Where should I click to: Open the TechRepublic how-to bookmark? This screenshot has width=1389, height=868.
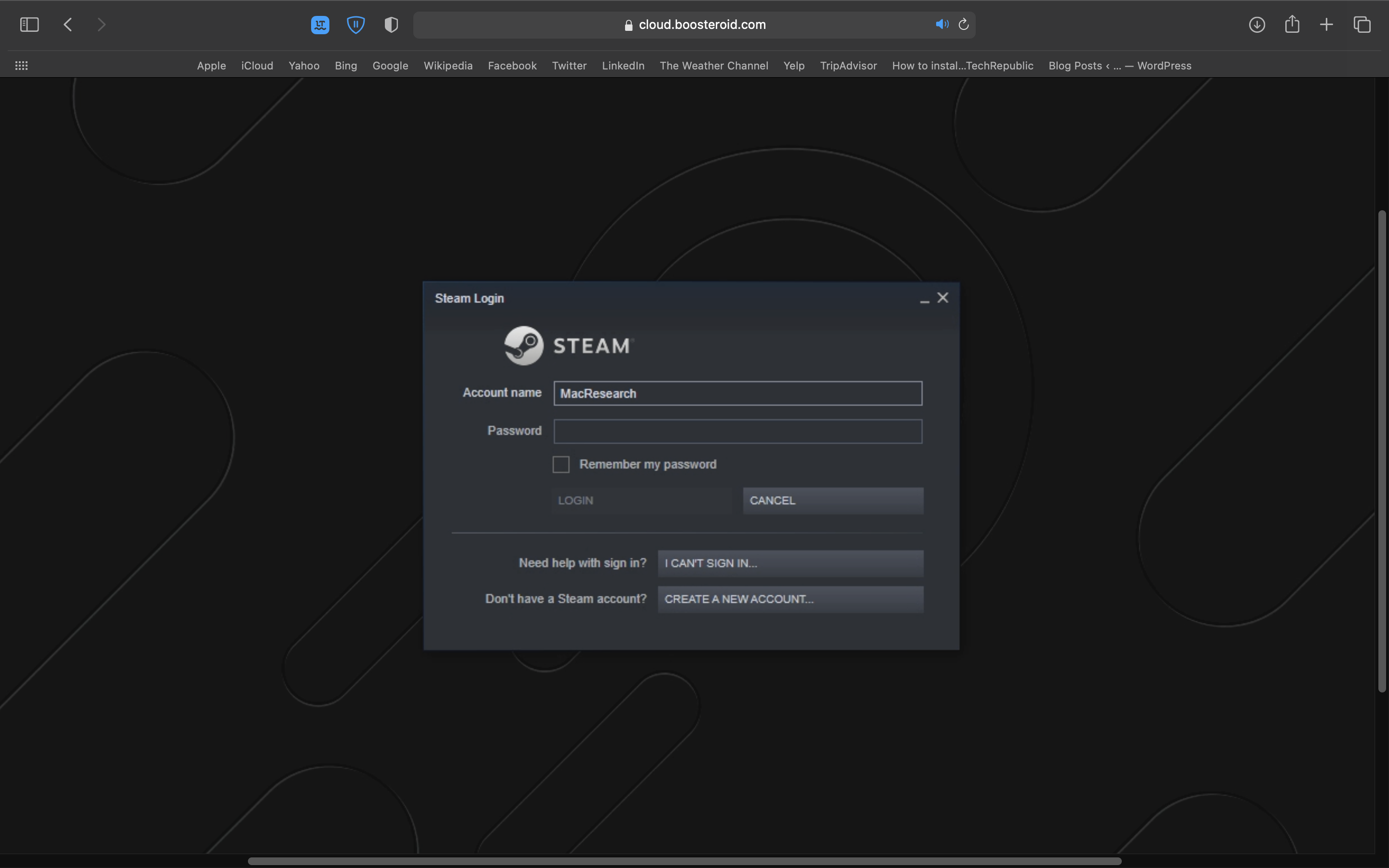point(963,66)
